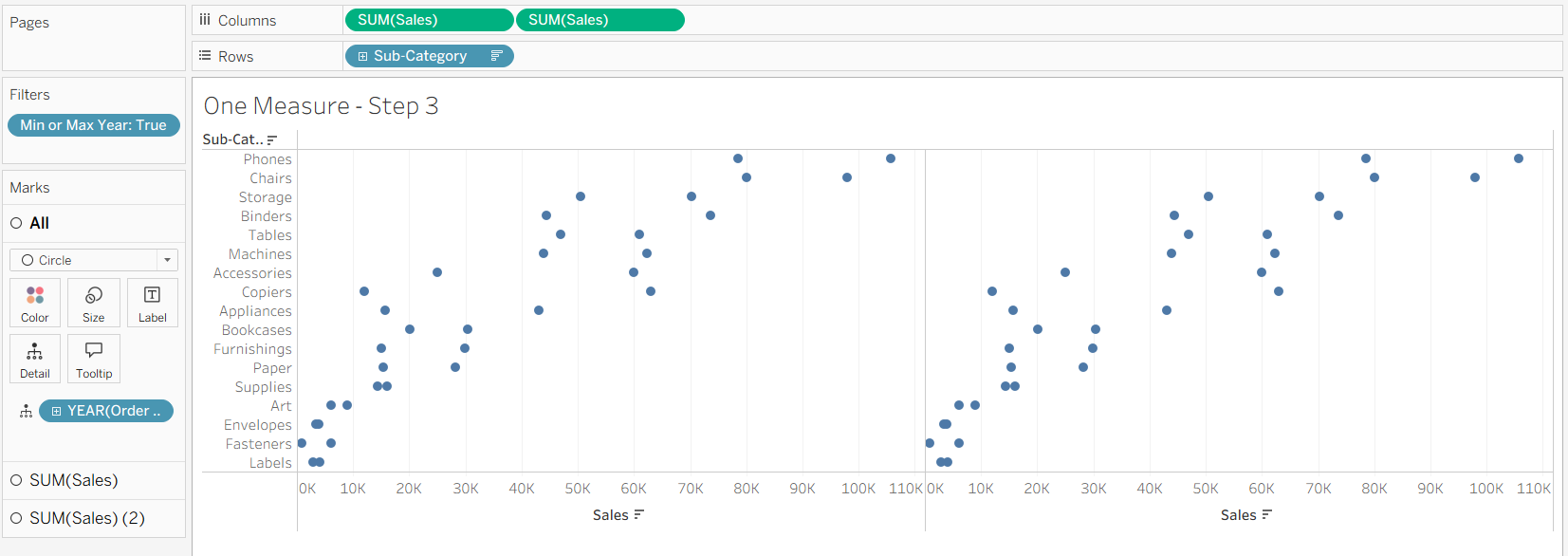Click first SUM(Sales) pill in Columns
The width and height of the screenshot is (1568, 556).
pyautogui.click(x=428, y=20)
